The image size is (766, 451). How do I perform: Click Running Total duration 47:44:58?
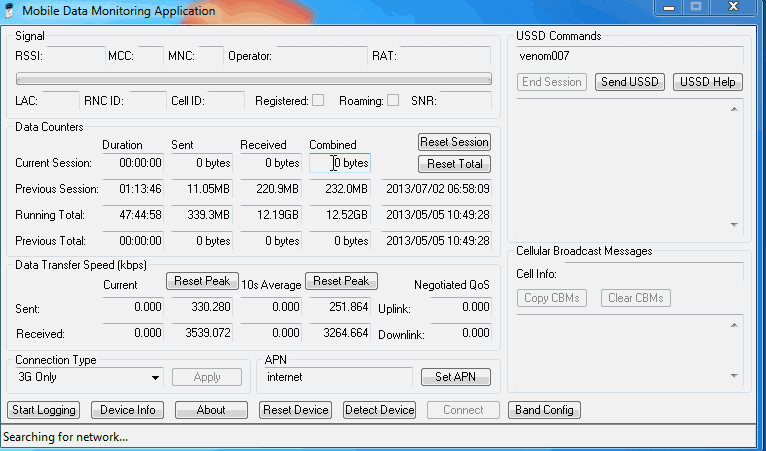[133, 215]
